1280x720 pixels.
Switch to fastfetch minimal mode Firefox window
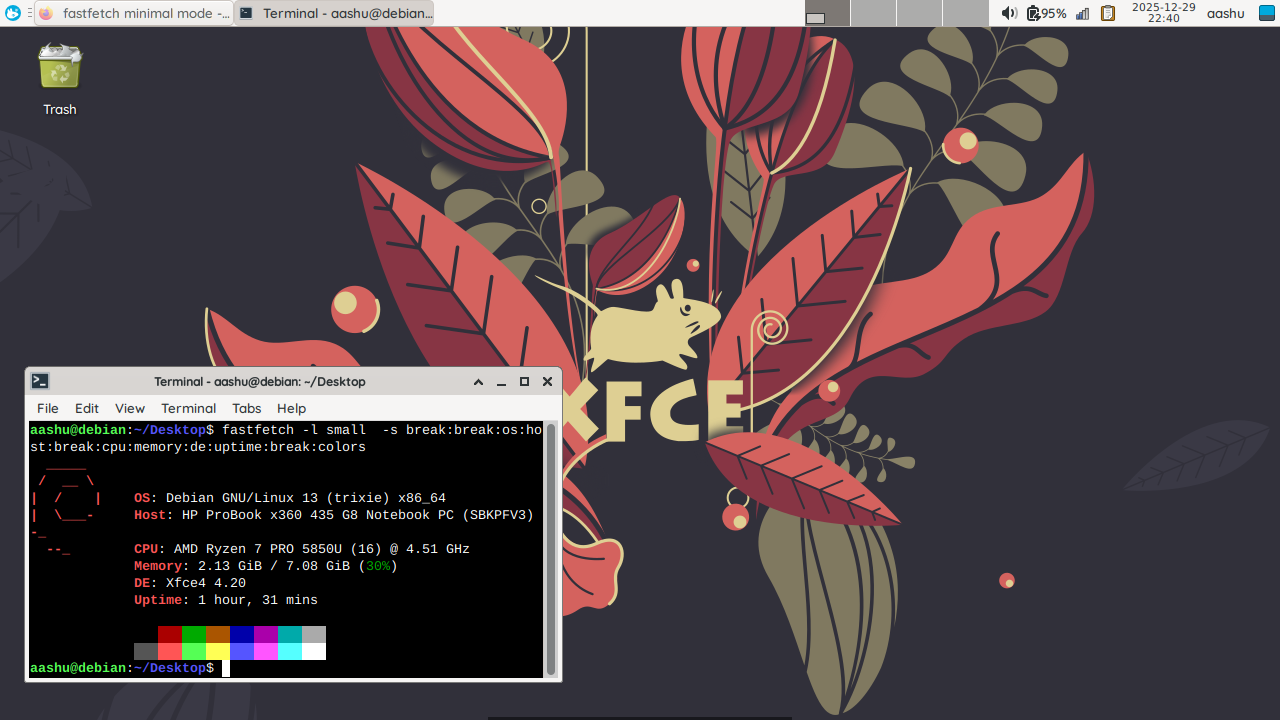click(x=134, y=13)
